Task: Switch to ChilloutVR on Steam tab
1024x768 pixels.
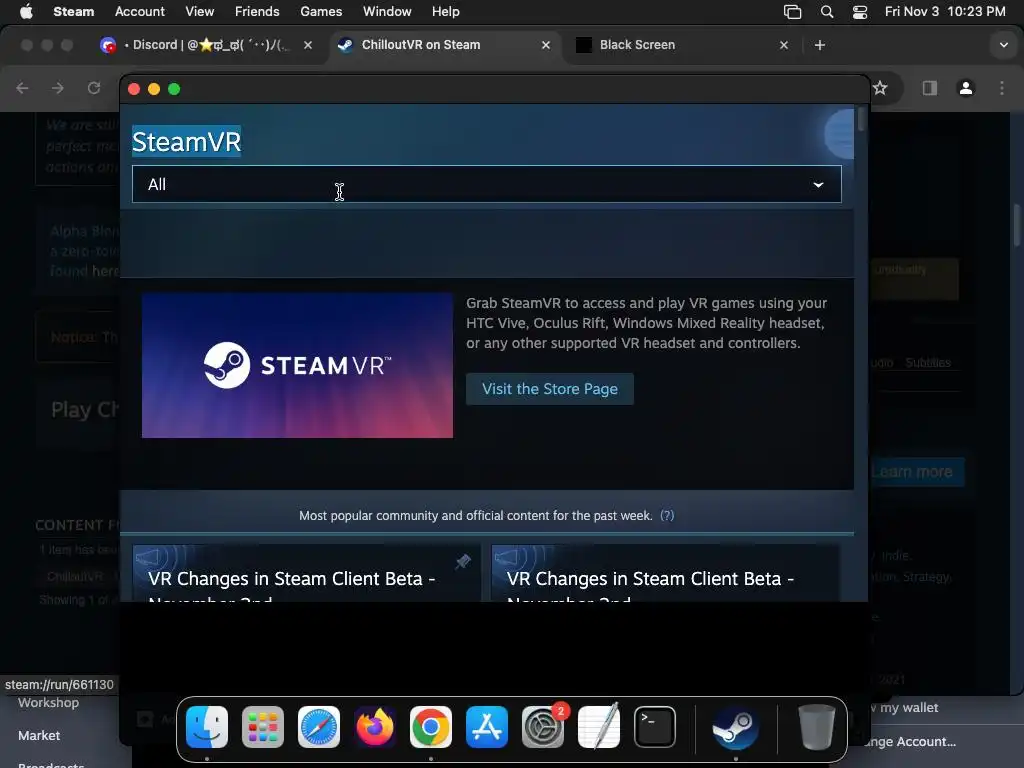Action: 444,44
